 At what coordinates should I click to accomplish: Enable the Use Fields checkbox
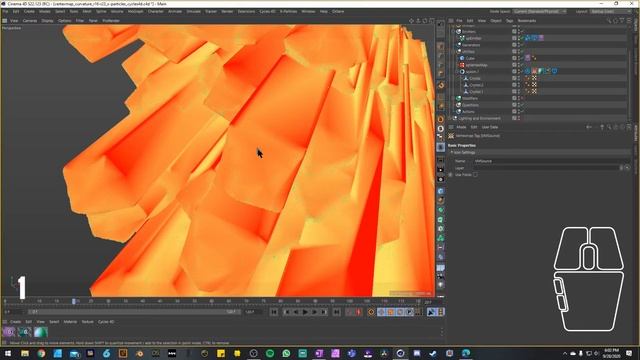476,175
